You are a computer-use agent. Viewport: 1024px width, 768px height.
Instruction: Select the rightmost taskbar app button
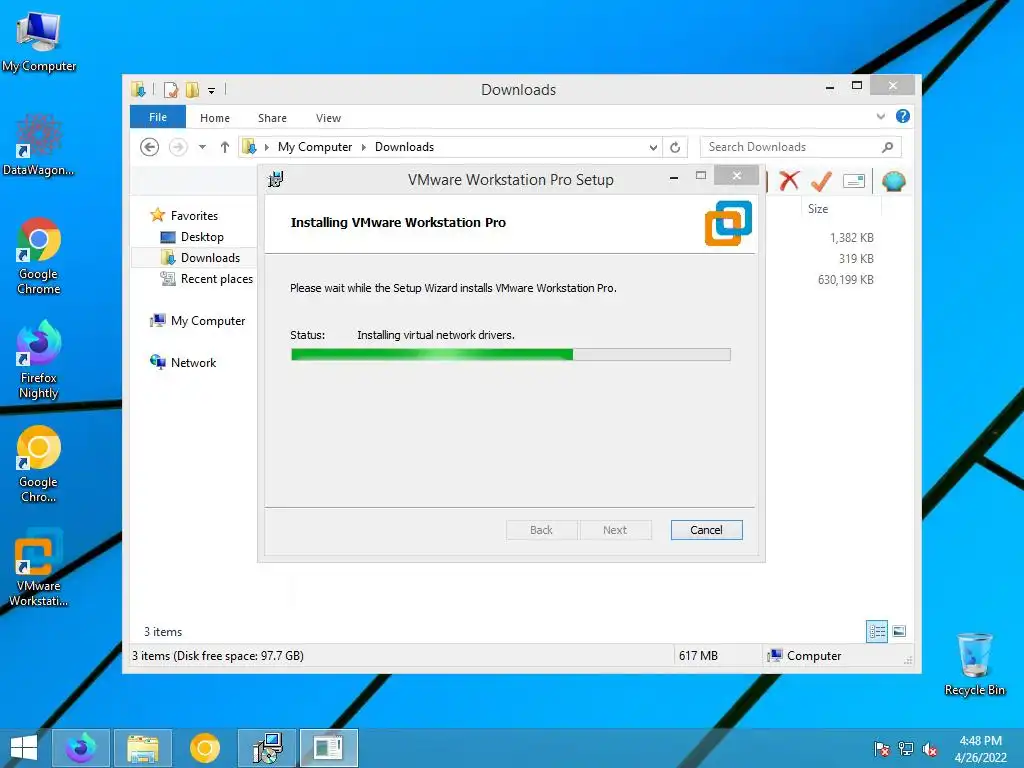click(328, 748)
